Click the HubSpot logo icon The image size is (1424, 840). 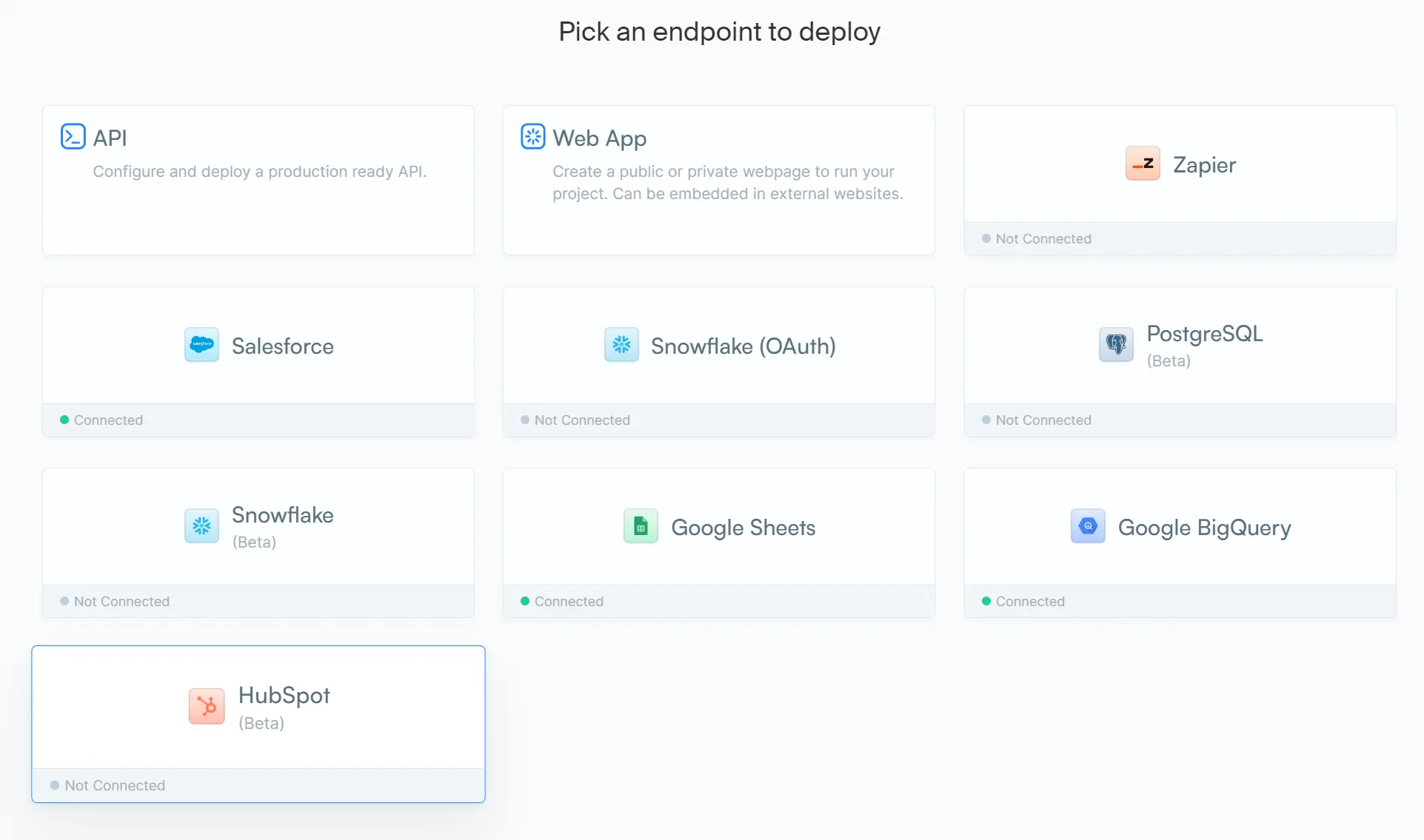click(x=207, y=707)
